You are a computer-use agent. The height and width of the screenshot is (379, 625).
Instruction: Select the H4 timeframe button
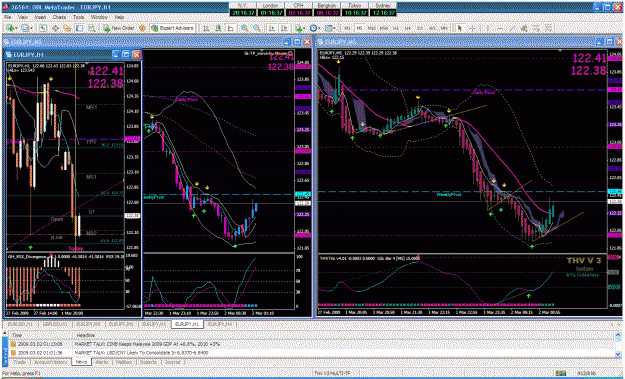click(x=408, y=28)
